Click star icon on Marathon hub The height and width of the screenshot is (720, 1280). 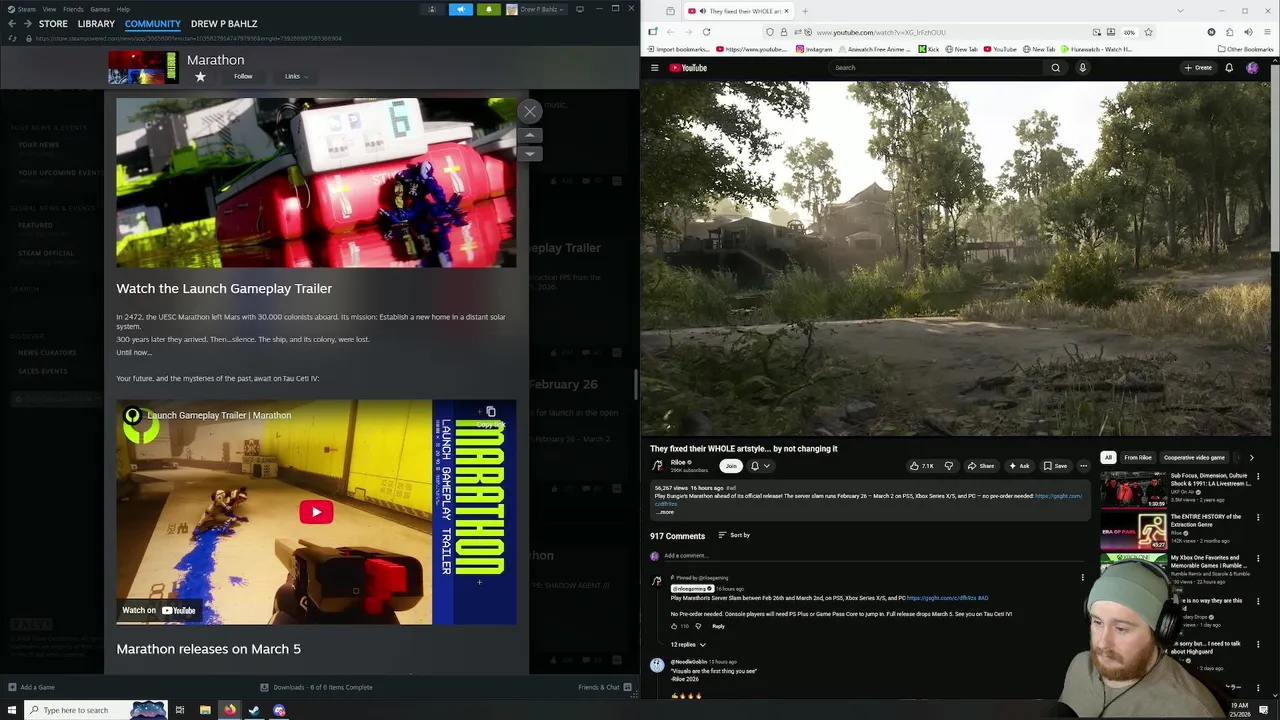(200, 76)
